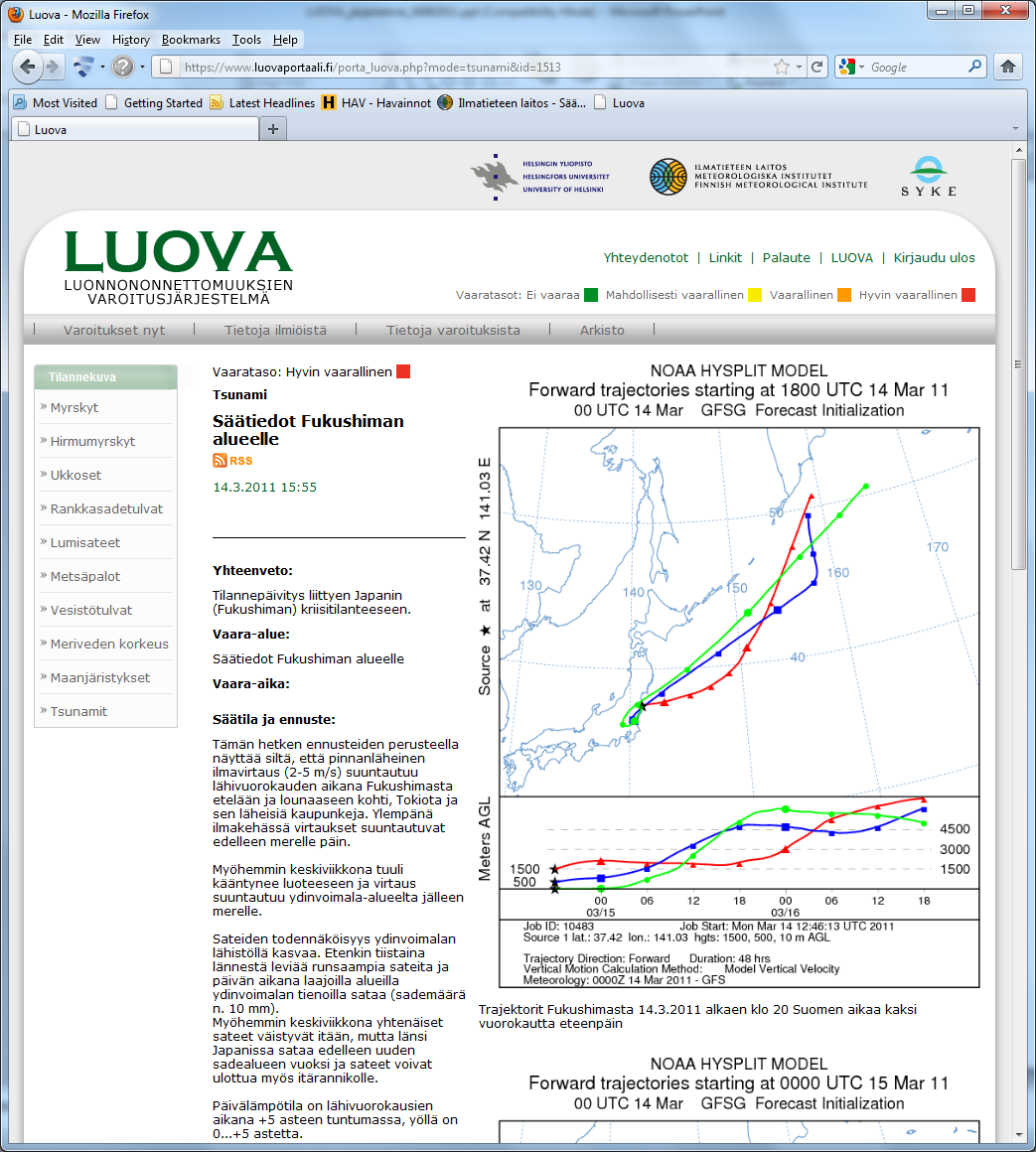Click the LUOVA link in the header links
The image size is (1036, 1152).
(x=851, y=258)
